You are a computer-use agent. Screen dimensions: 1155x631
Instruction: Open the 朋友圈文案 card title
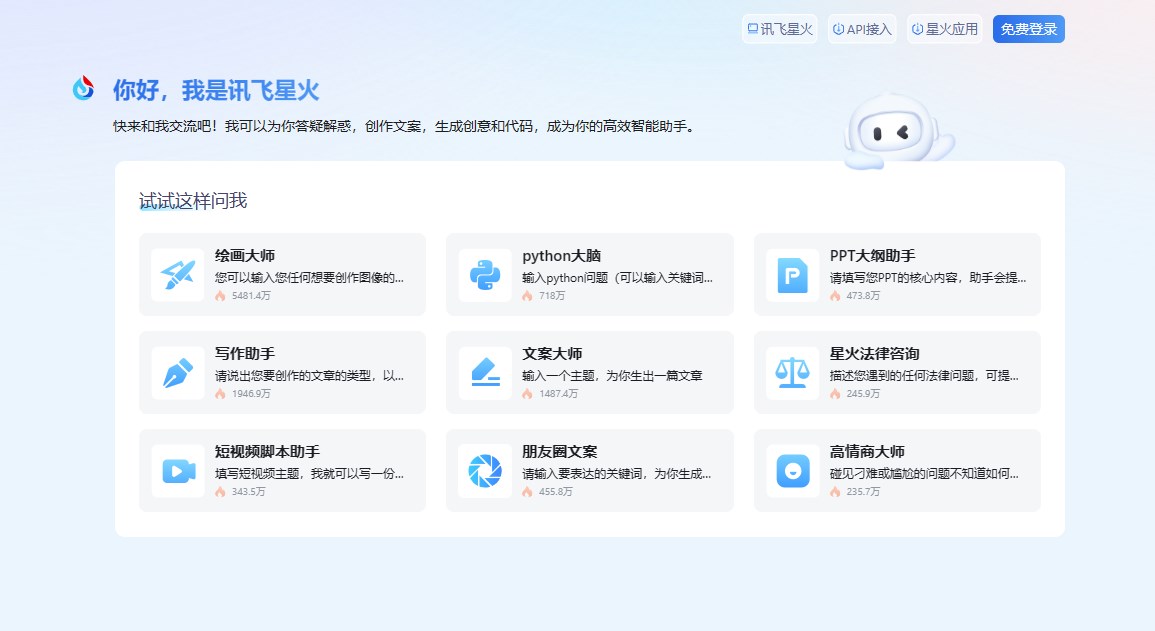click(560, 451)
